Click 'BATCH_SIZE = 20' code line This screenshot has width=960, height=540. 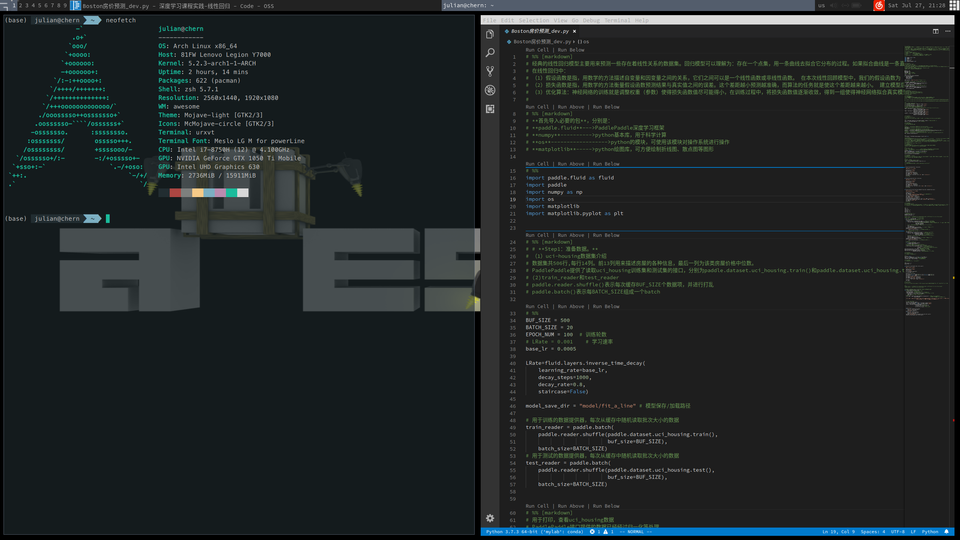(x=549, y=328)
